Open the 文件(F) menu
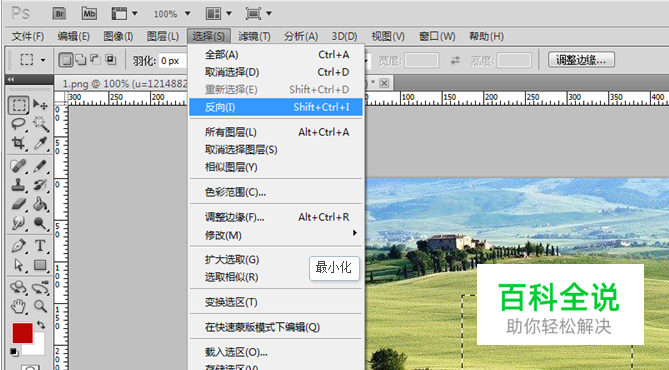Screen dimensions: 669x370 point(28,37)
